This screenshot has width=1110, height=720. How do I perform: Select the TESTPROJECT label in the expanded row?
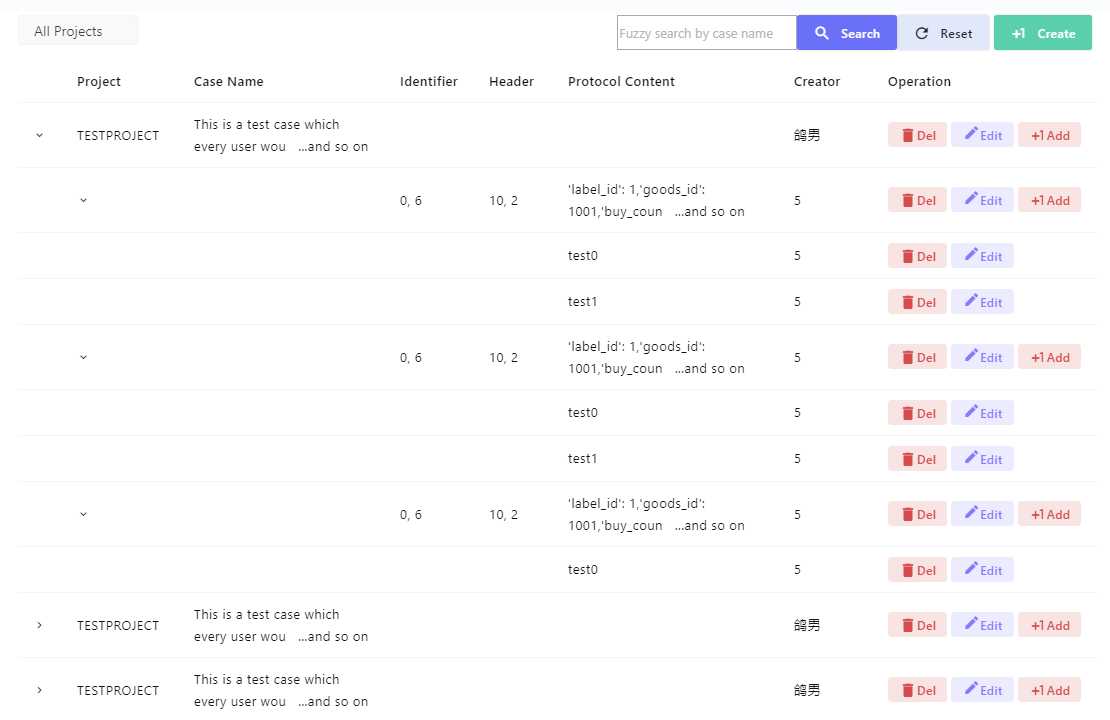[x=118, y=135]
